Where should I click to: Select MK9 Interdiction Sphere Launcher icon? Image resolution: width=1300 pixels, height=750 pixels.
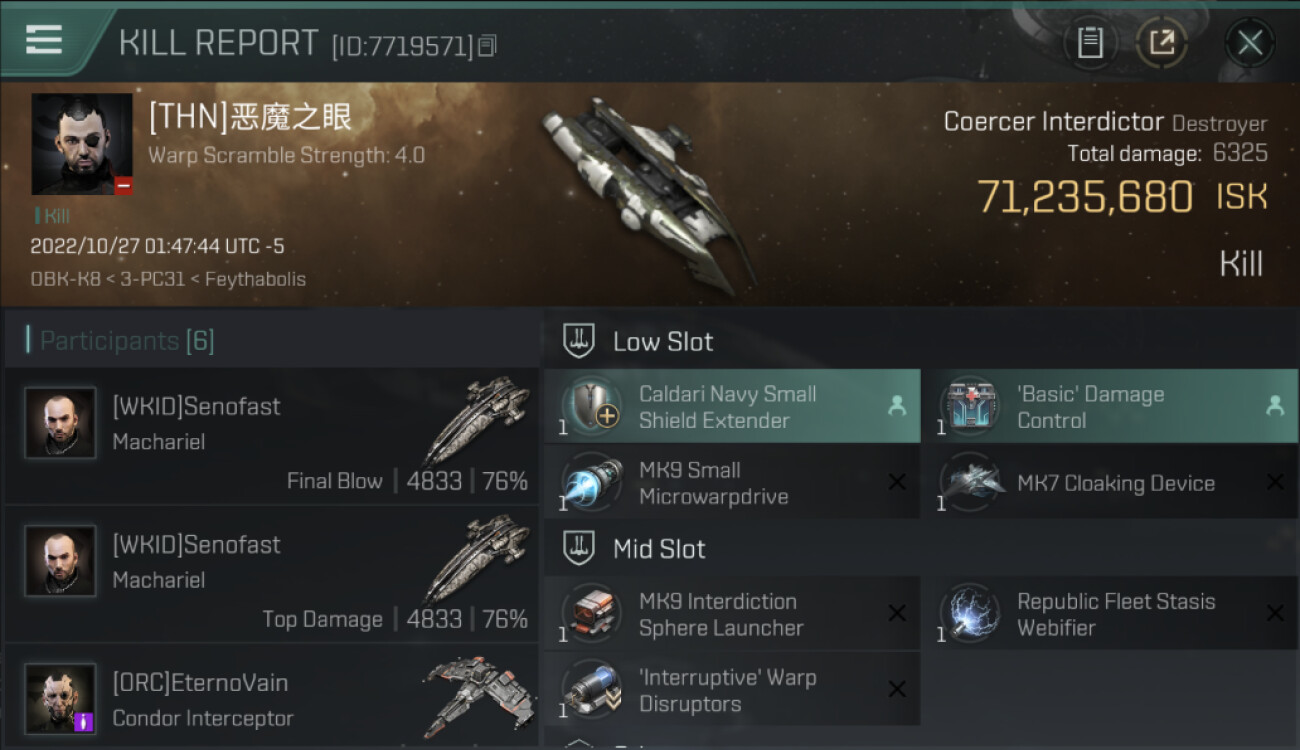pyautogui.click(x=592, y=614)
